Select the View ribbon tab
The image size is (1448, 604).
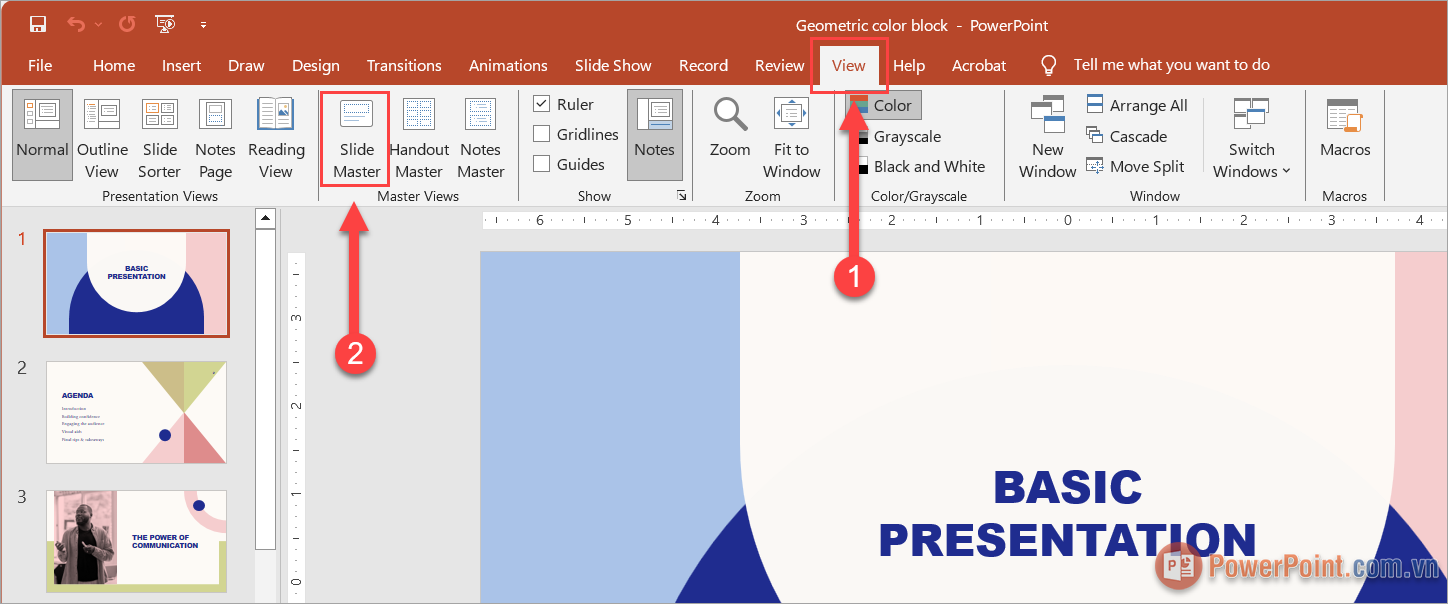[849, 66]
